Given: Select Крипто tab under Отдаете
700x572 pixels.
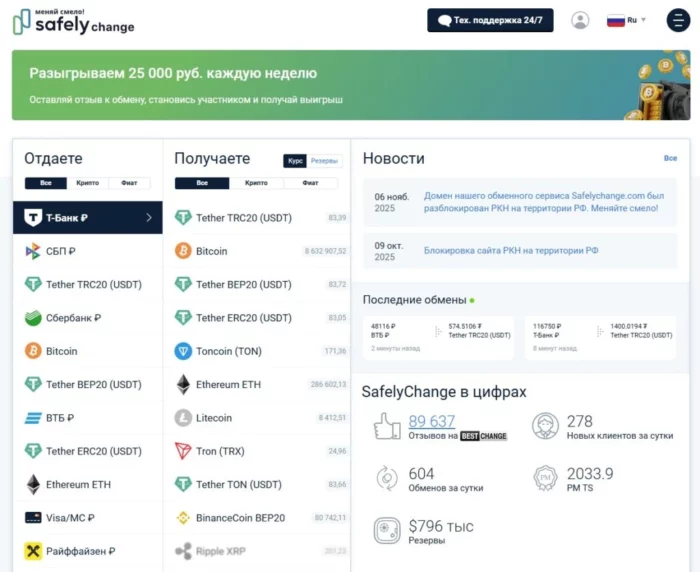Looking at the screenshot, I should pyautogui.click(x=88, y=183).
